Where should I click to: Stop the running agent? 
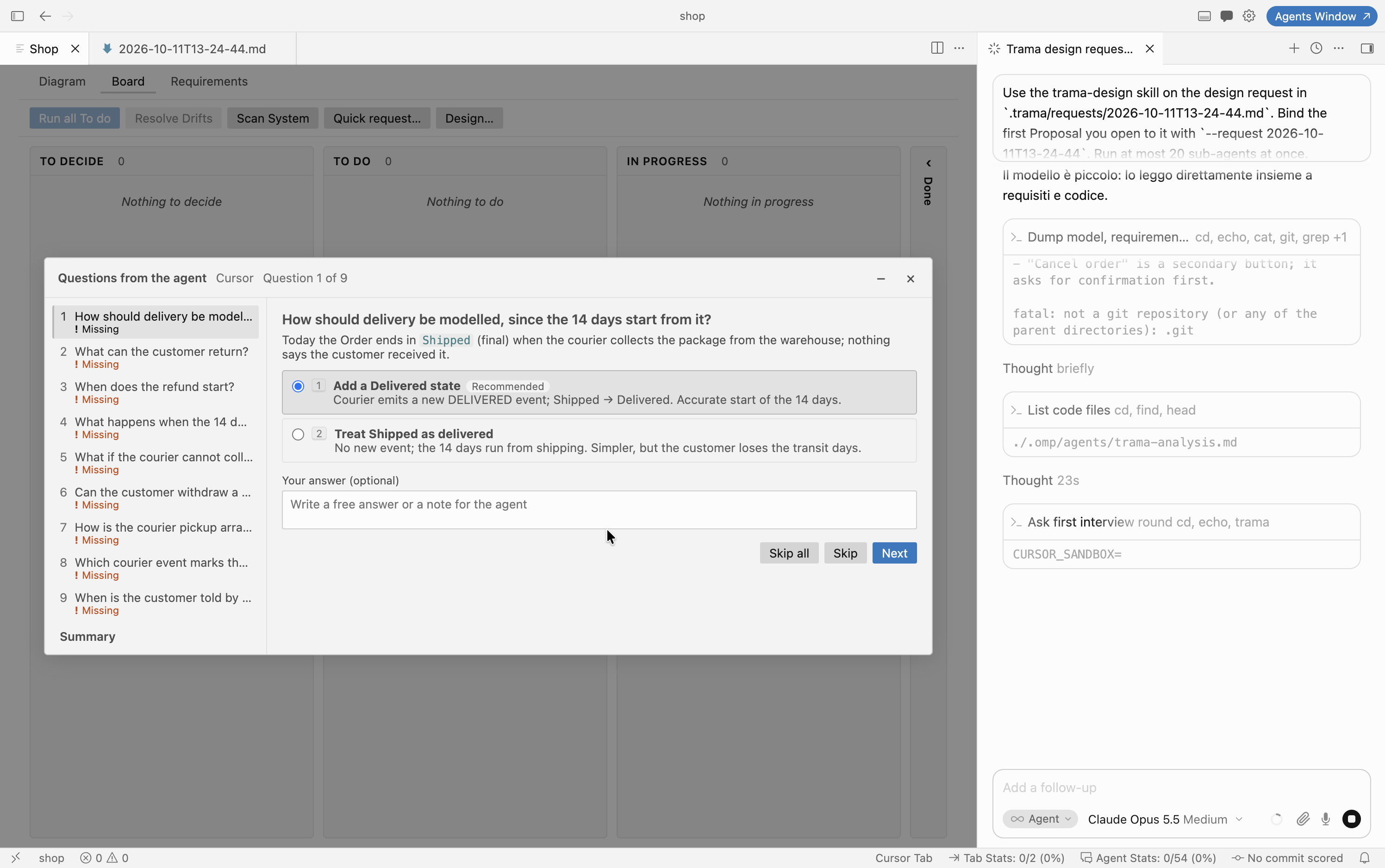click(x=1351, y=818)
